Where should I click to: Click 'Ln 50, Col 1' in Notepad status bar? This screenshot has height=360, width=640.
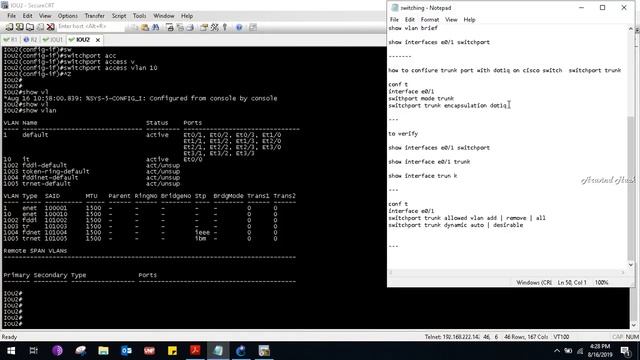[572, 282]
